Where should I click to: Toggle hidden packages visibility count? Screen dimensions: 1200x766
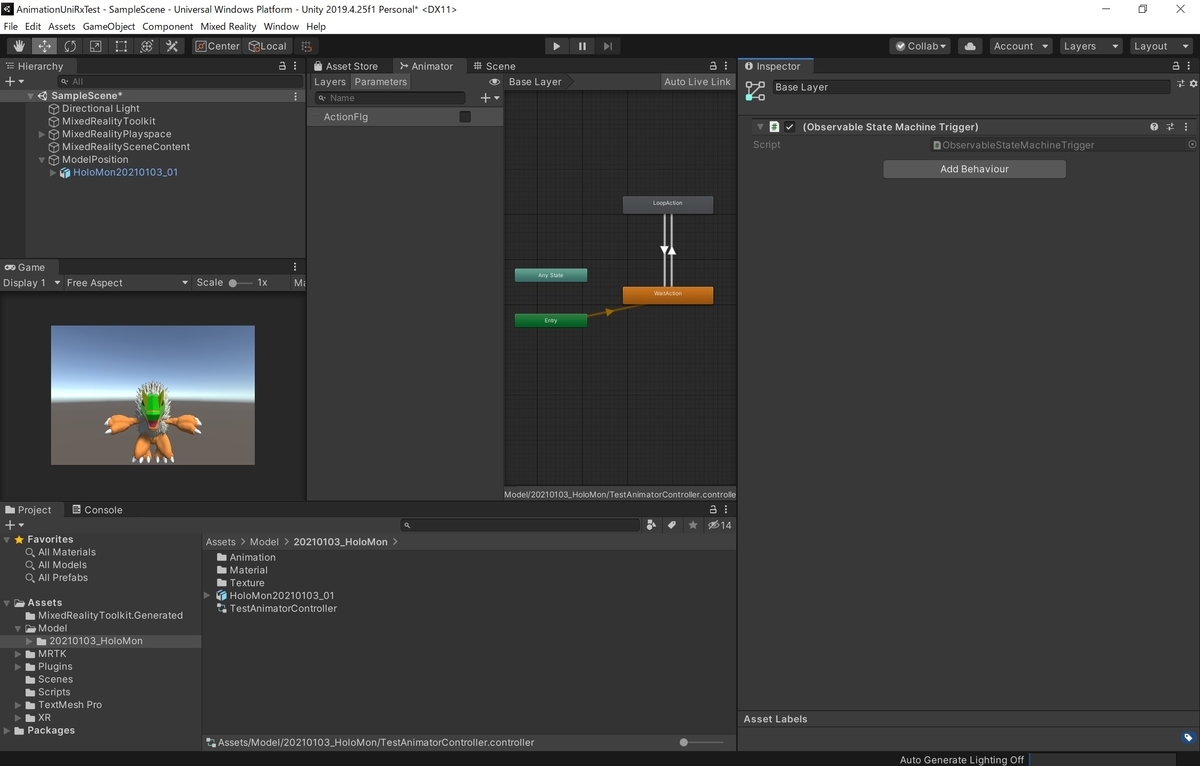tap(719, 525)
